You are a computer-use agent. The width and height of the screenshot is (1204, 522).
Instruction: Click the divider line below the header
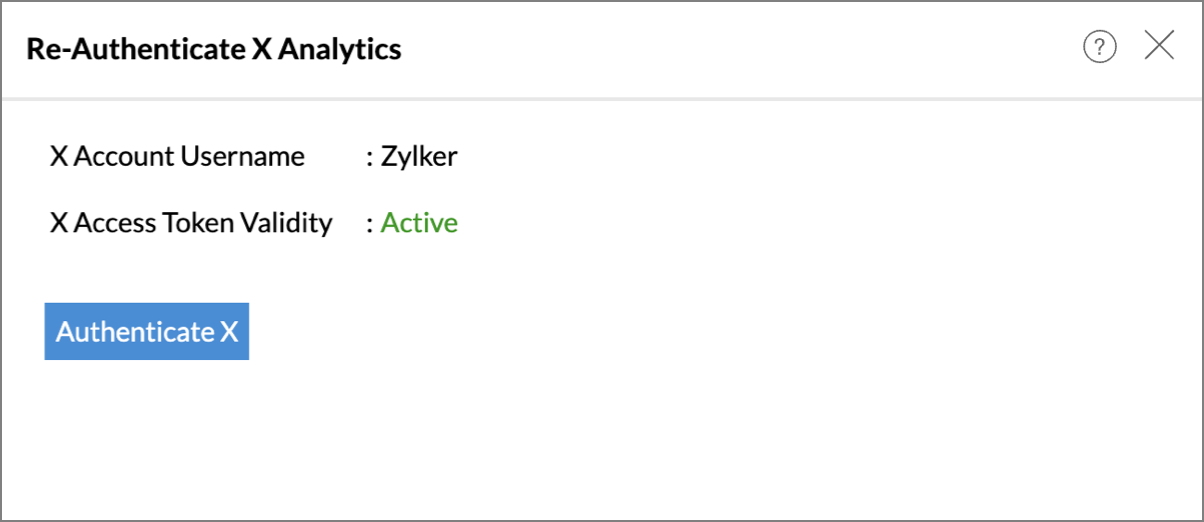pyautogui.click(x=602, y=99)
